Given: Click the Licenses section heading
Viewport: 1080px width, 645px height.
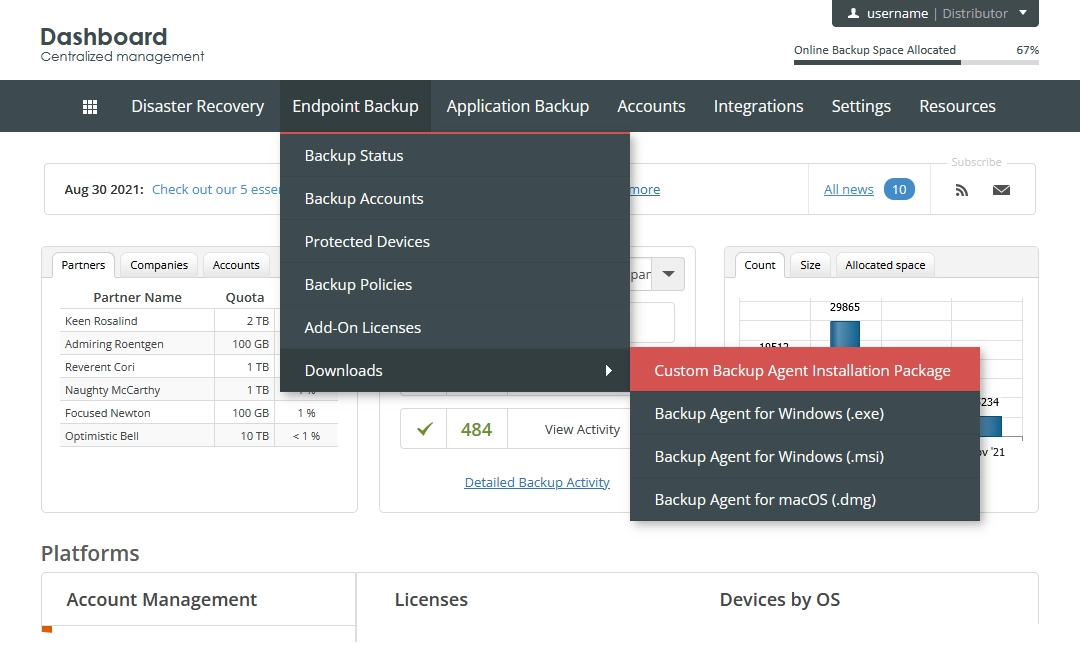Looking at the screenshot, I should coord(431,600).
